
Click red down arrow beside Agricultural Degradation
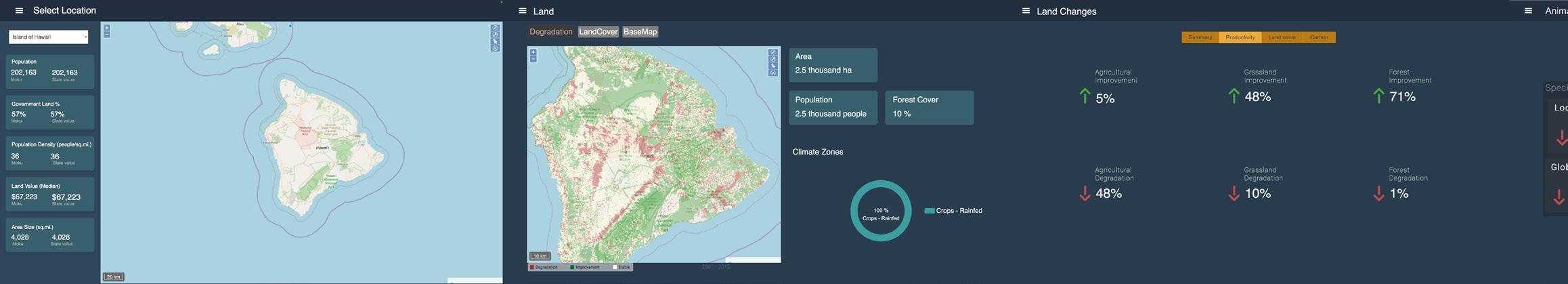click(x=1085, y=194)
